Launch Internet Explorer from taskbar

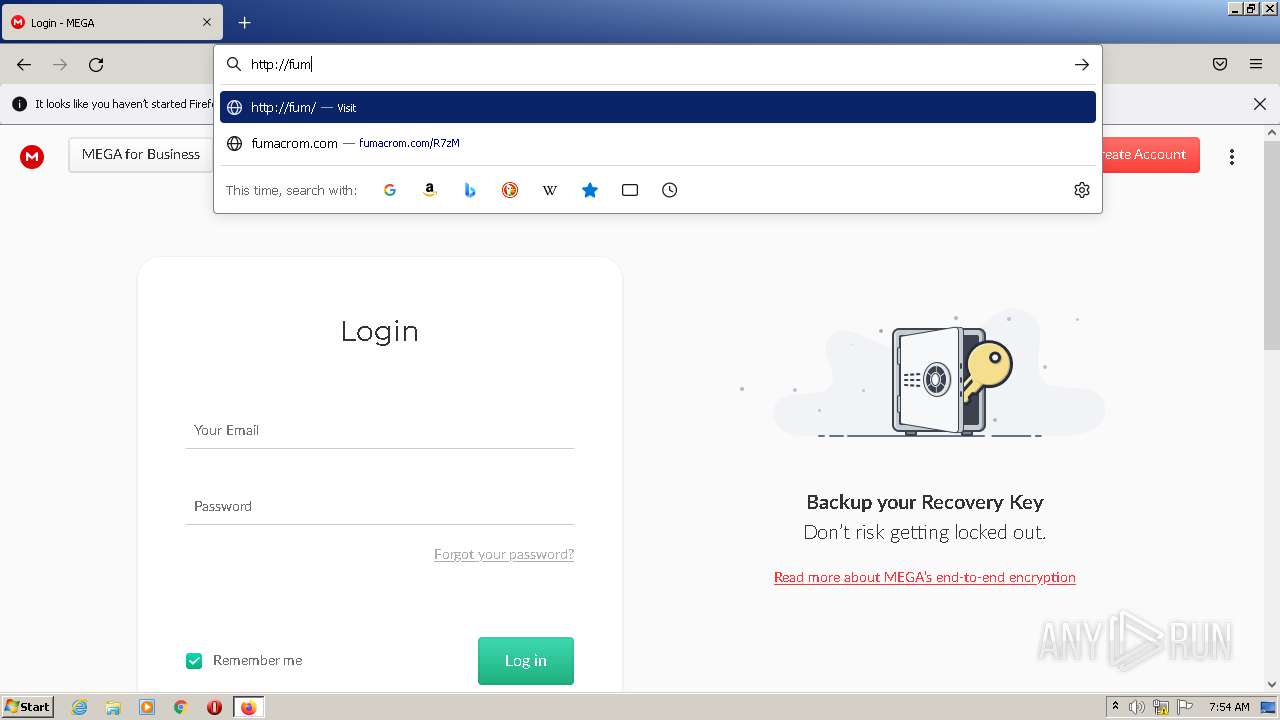point(80,707)
